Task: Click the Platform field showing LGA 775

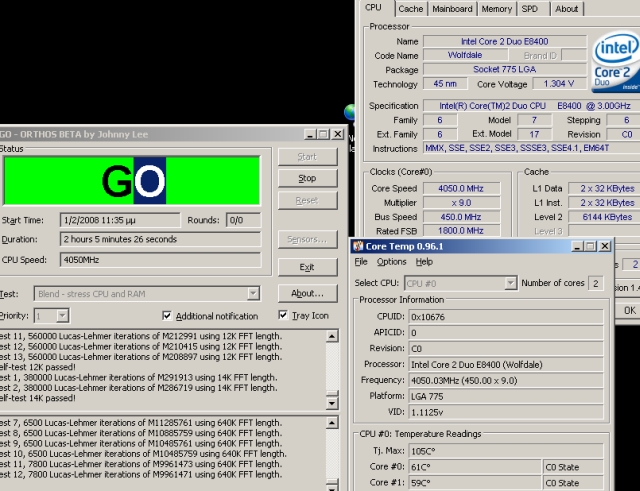Action: pos(506,396)
